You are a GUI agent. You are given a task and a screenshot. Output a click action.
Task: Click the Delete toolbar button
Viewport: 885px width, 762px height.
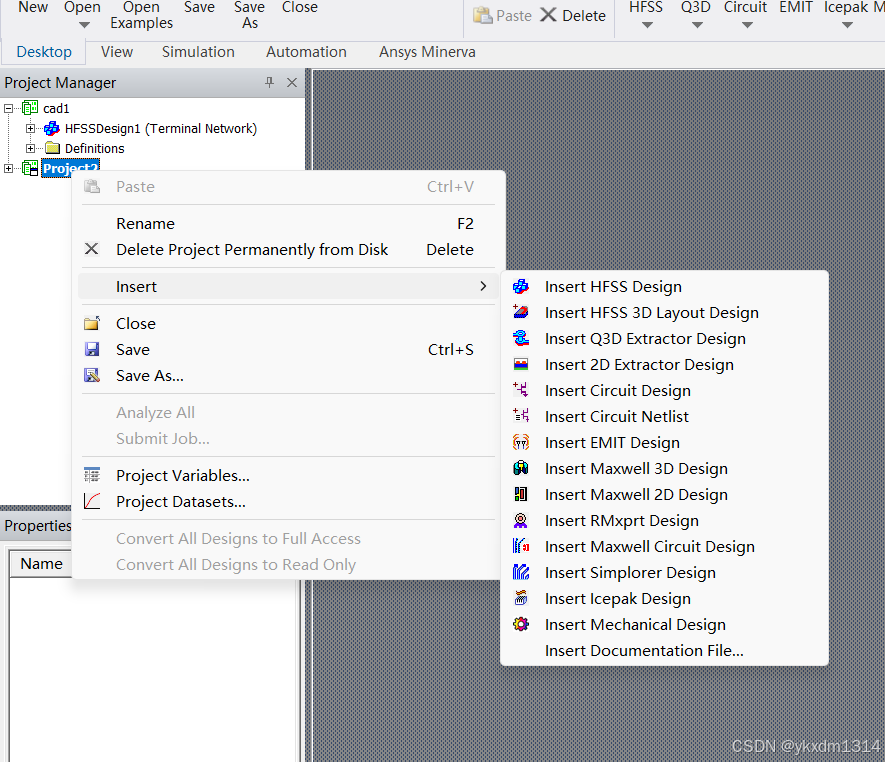[572, 15]
